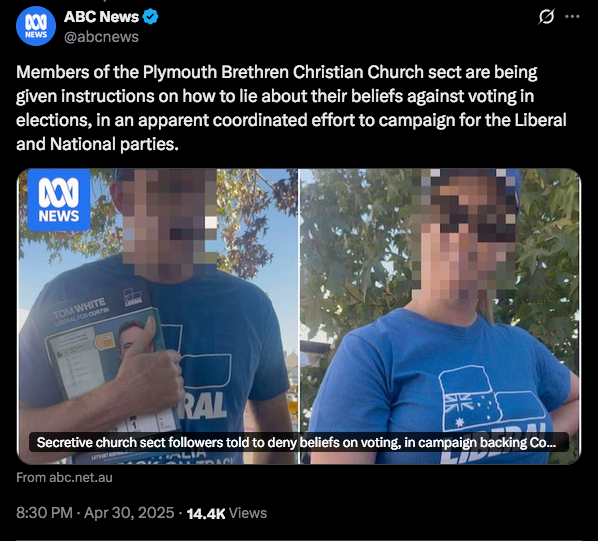The width and height of the screenshot is (598, 541).
Task: Open the three-dot more options menu
Action: [x=572, y=17]
